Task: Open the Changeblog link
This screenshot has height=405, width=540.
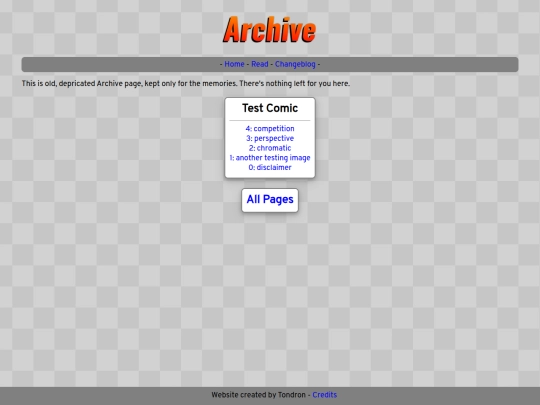Action: pos(295,64)
